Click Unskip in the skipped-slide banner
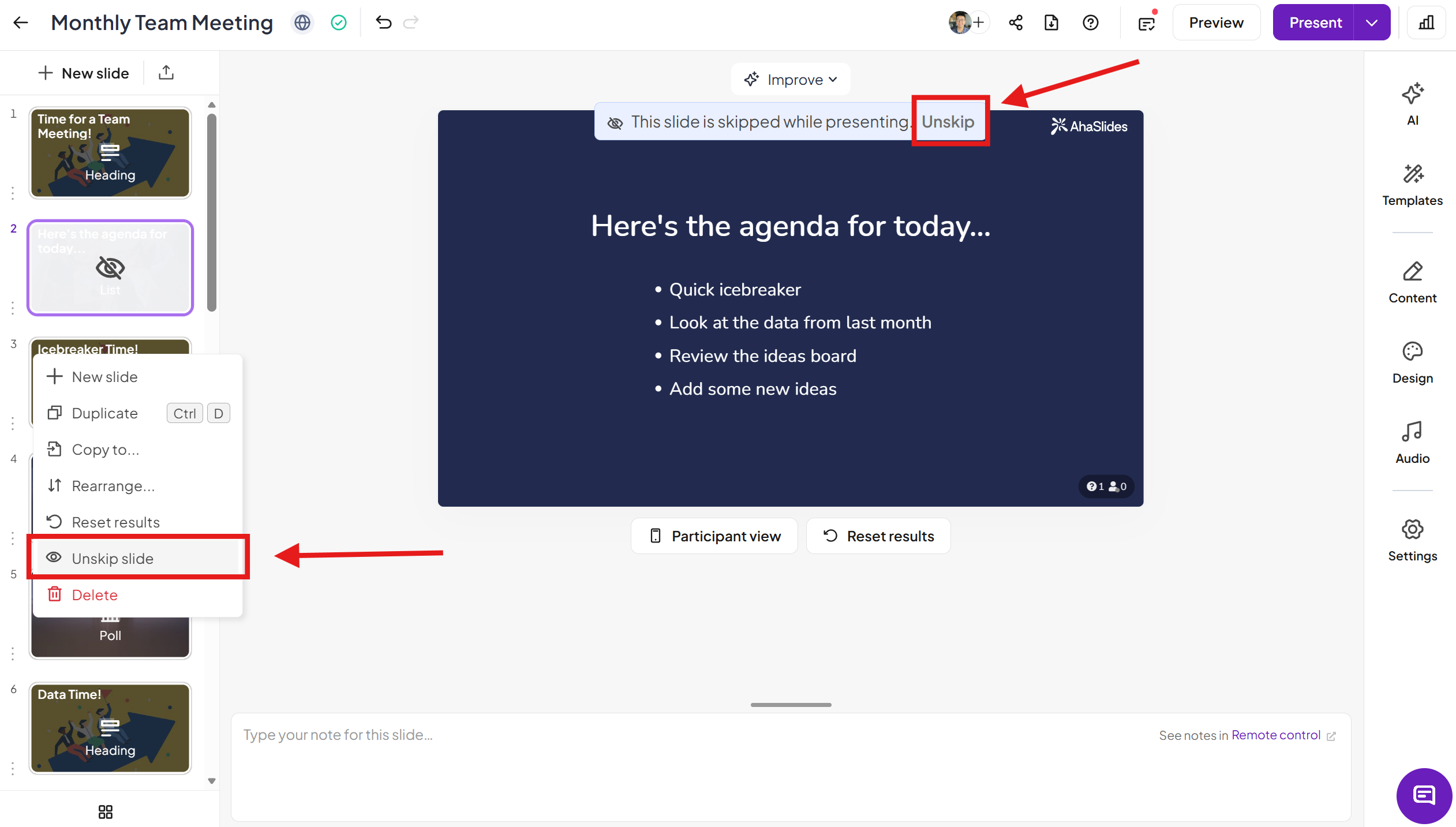 click(x=948, y=122)
